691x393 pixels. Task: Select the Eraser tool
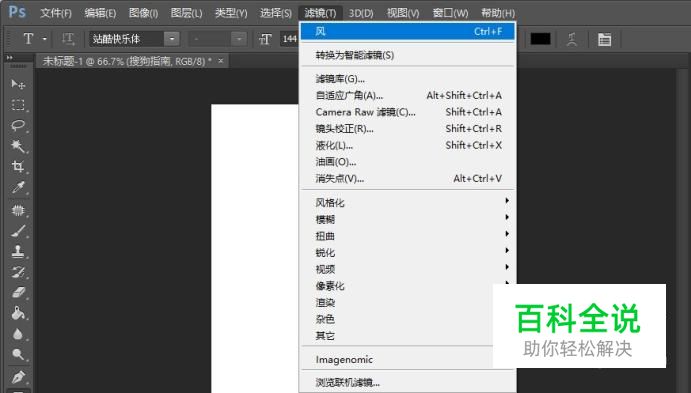tap(18, 293)
